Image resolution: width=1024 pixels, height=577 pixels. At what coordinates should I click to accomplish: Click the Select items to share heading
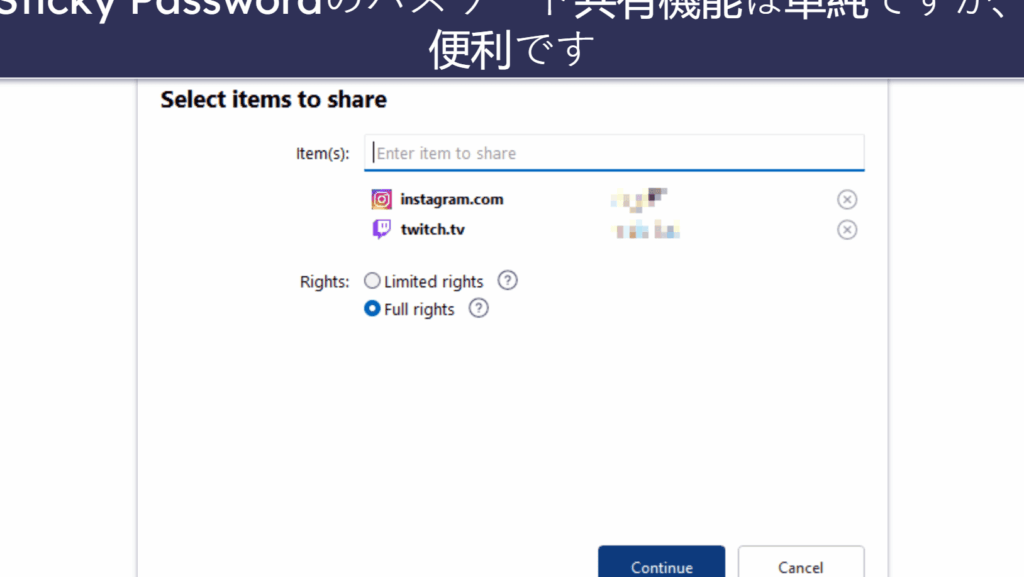(273, 100)
